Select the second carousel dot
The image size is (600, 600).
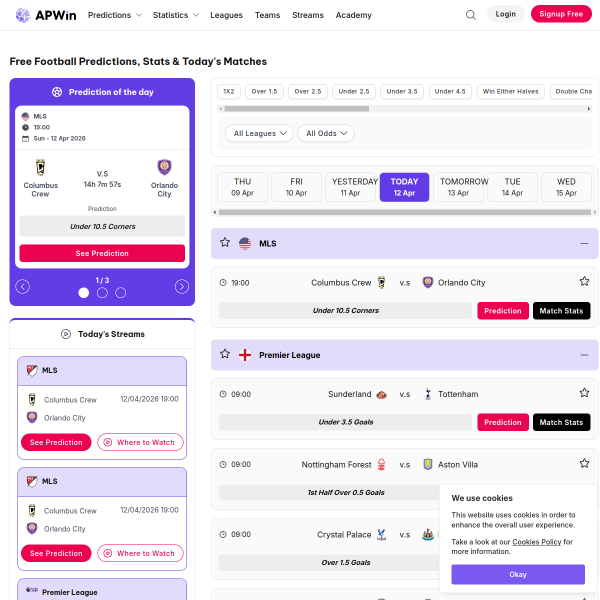point(102,293)
